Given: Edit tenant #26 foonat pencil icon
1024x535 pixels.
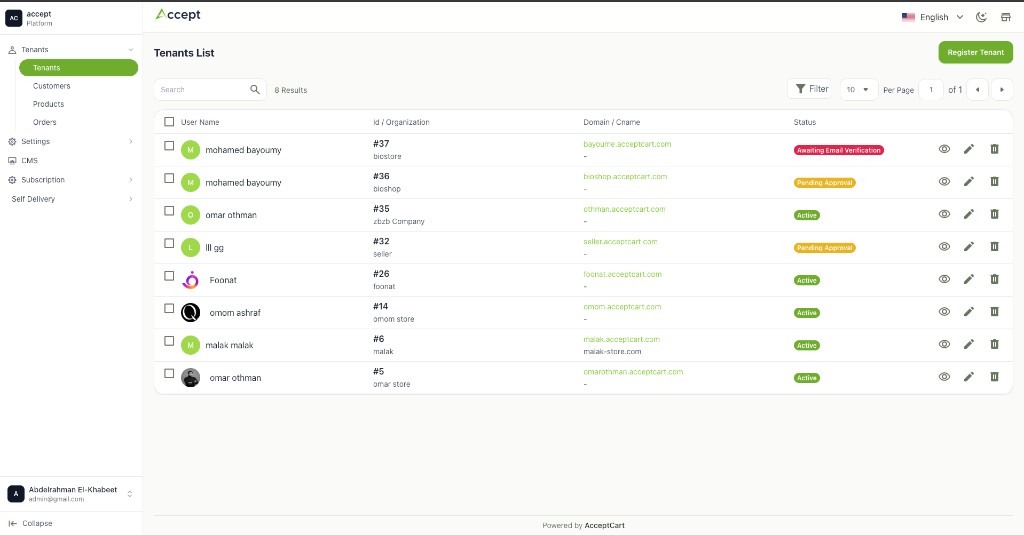Looking at the screenshot, I should tap(969, 279).
